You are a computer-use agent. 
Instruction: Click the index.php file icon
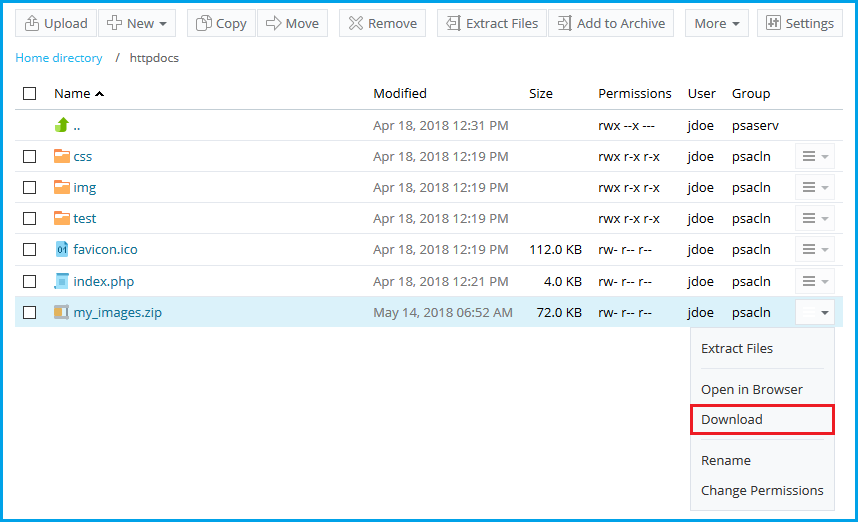click(x=62, y=281)
